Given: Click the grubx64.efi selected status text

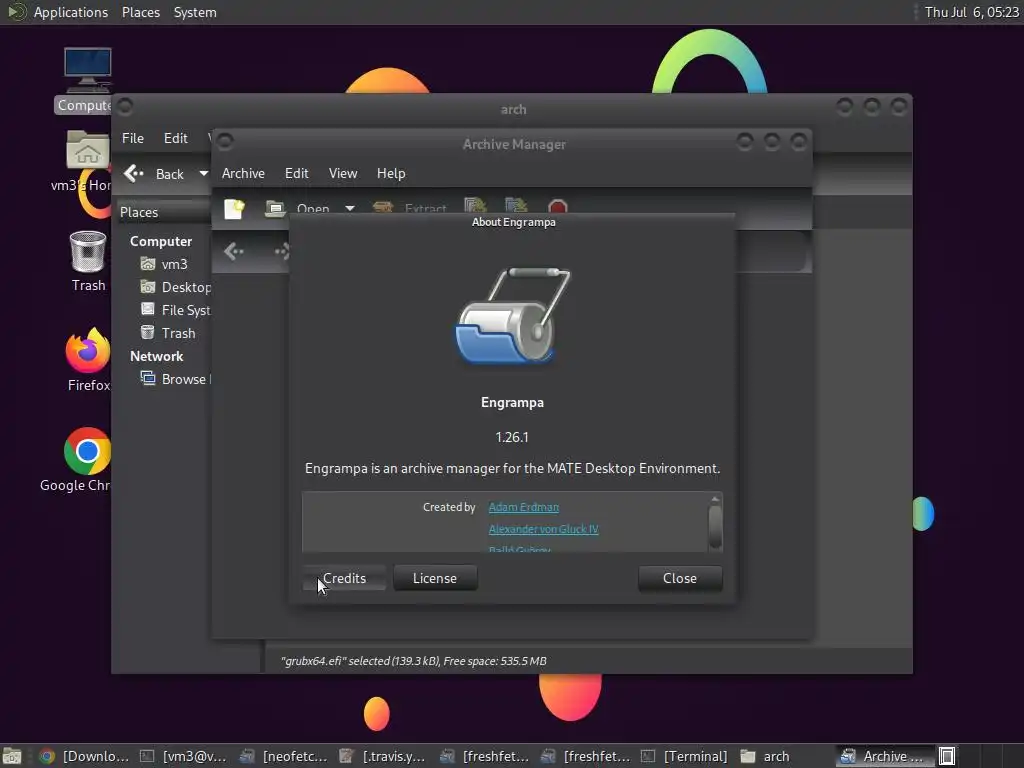Looking at the screenshot, I should pos(413,661).
